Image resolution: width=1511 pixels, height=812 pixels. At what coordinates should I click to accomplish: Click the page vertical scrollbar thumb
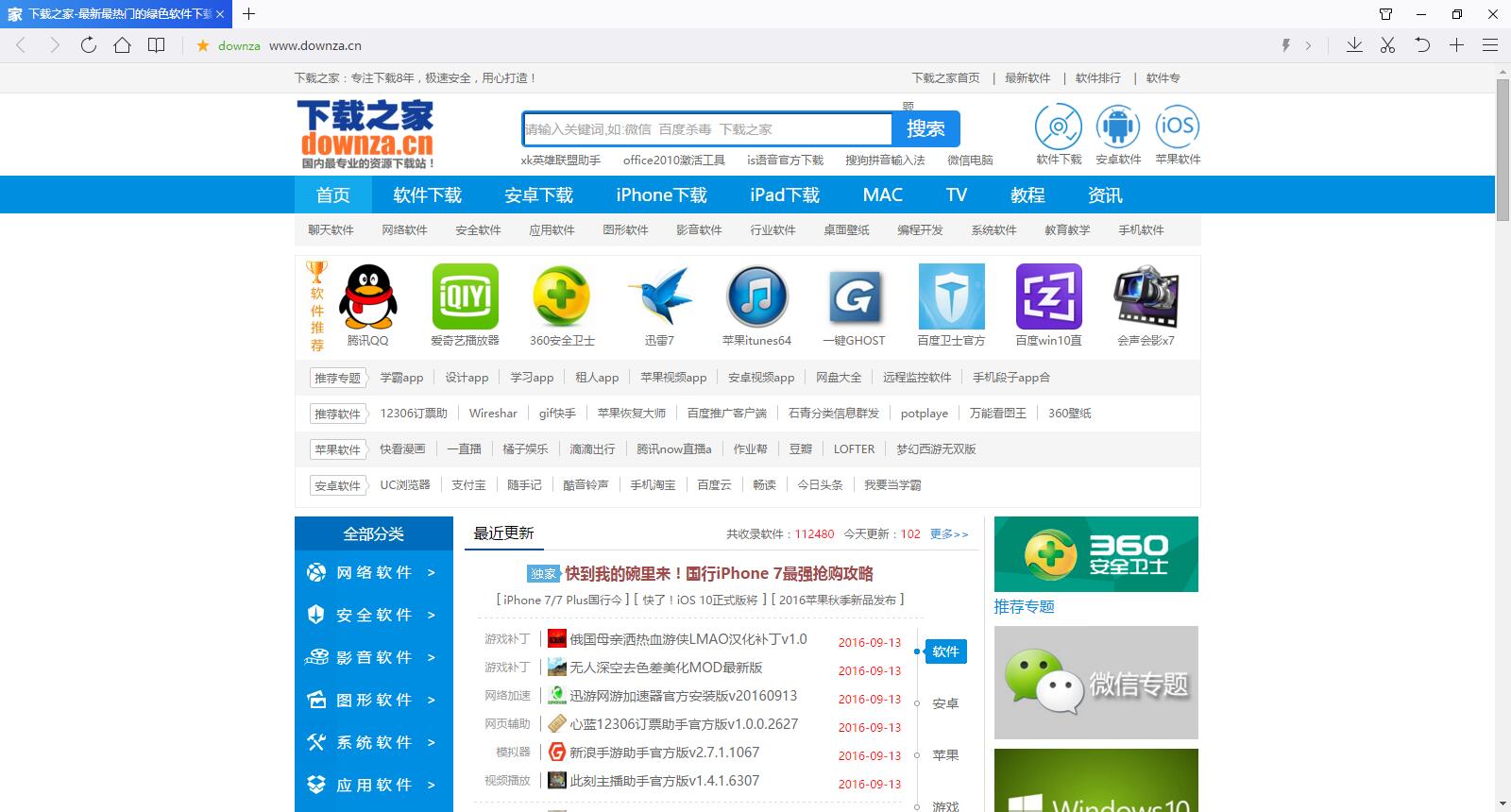pyautogui.click(x=1503, y=151)
